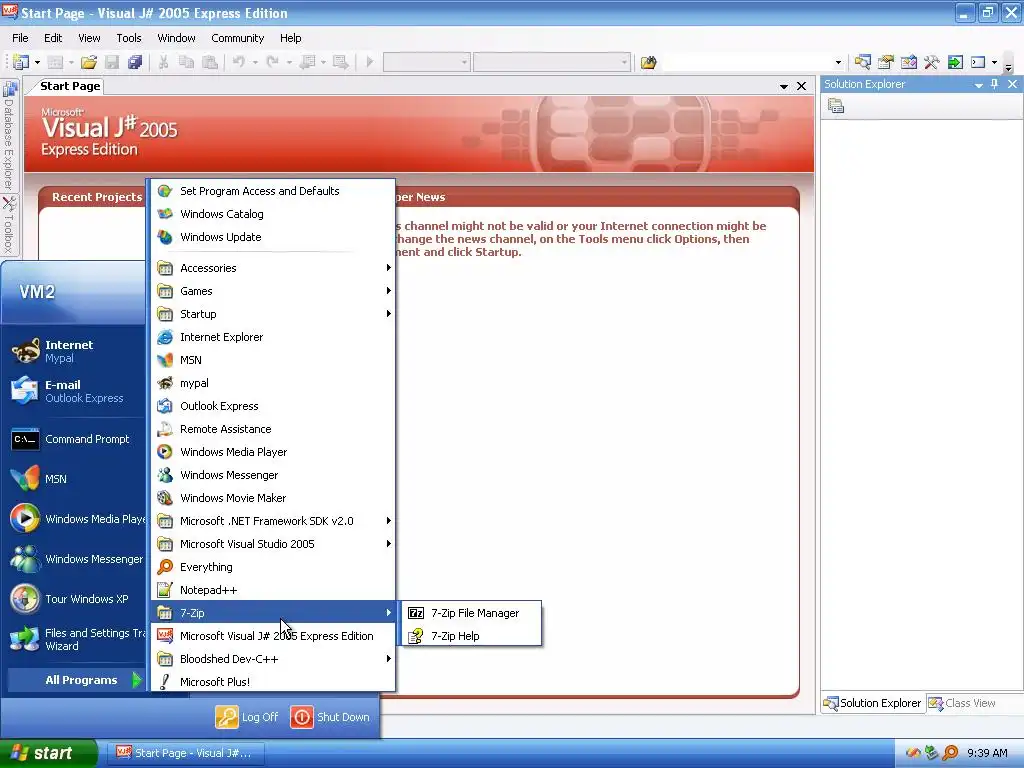Screen dimensions: 1024x768
Task: Open Remote Assistance entry
Action: point(273,428)
